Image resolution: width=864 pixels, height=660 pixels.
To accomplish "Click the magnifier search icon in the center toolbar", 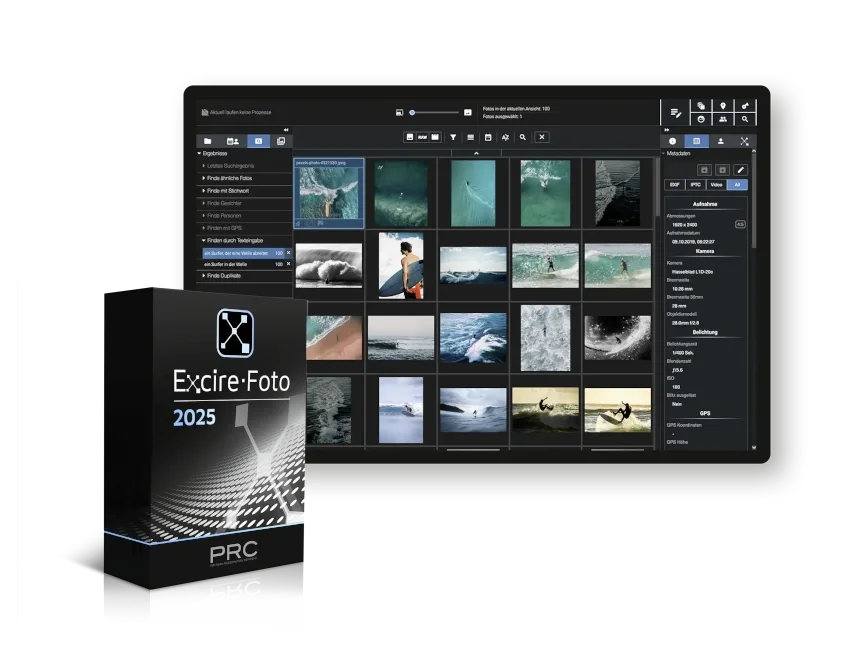I will pyautogui.click(x=523, y=137).
